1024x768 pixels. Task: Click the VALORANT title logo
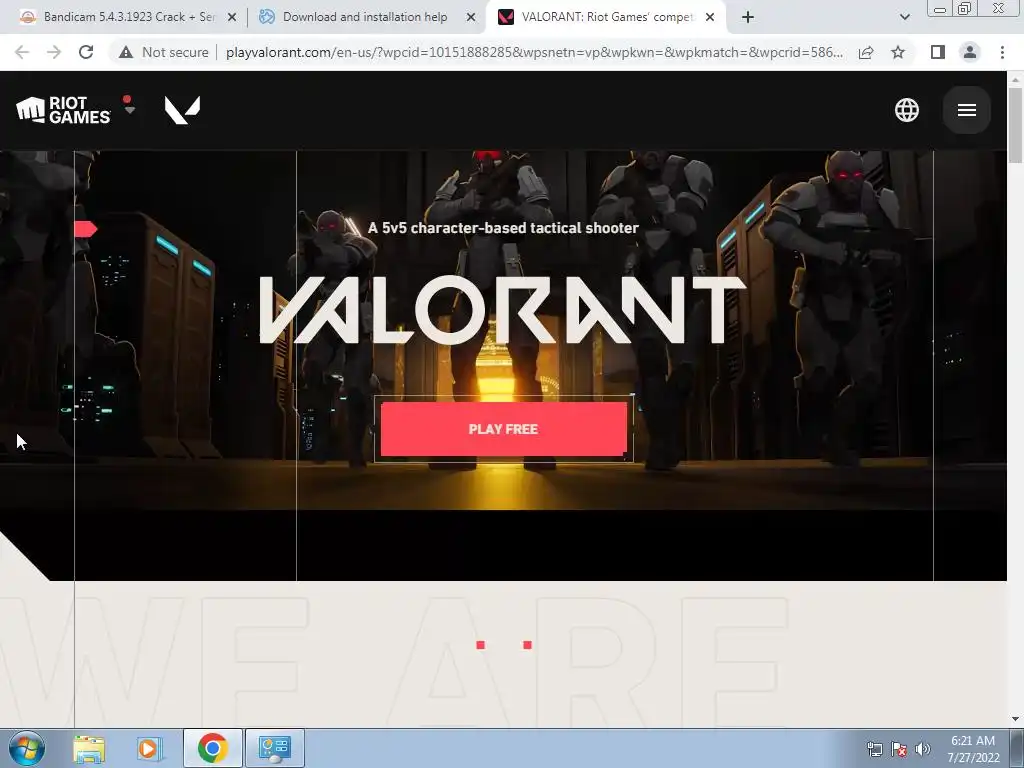pos(503,310)
